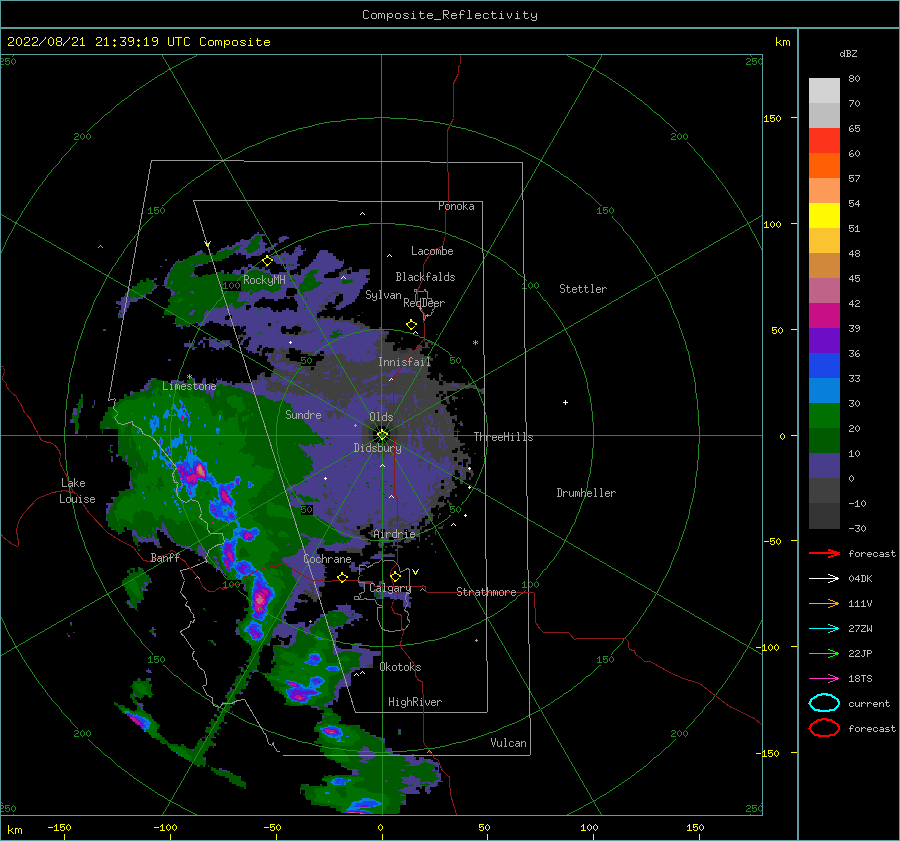Image resolution: width=900 pixels, height=841 pixels.
Task: Click the red forecast arrow in the legend
Action: tap(824, 553)
